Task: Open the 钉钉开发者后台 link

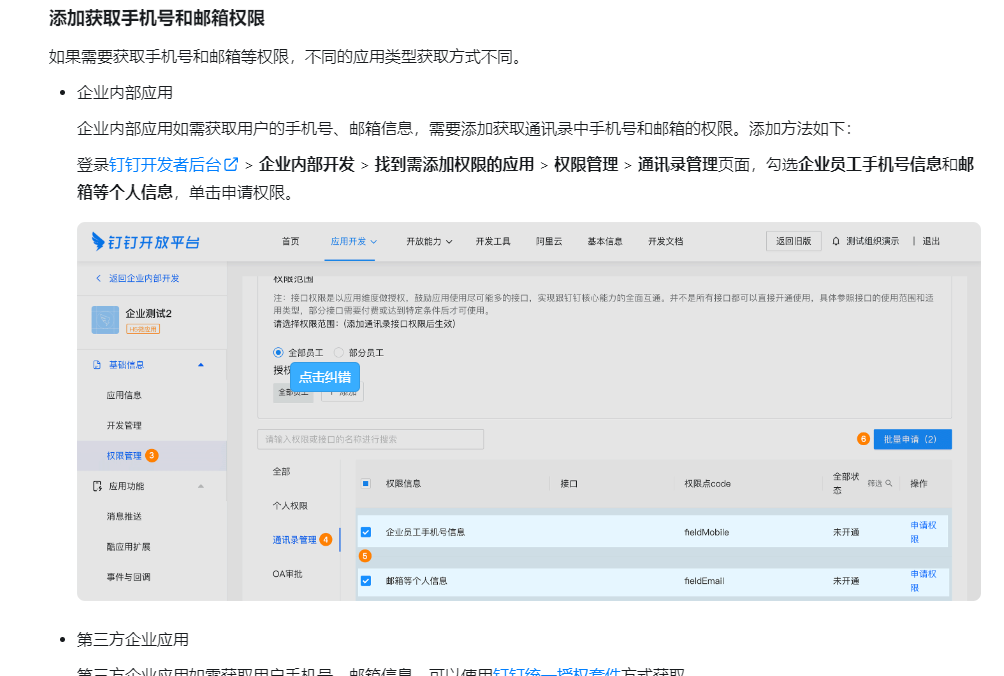Action: click(x=165, y=165)
